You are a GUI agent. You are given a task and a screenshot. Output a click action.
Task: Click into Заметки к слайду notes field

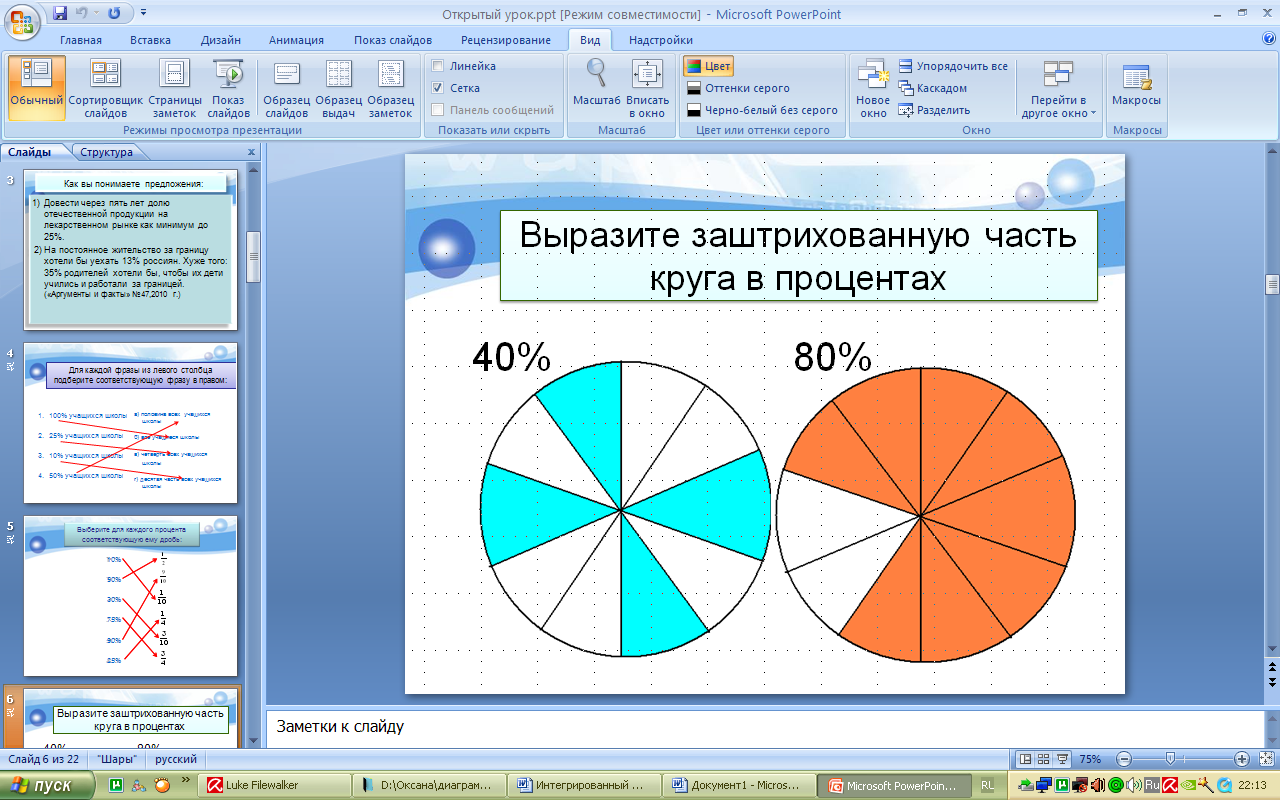(x=764, y=727)
